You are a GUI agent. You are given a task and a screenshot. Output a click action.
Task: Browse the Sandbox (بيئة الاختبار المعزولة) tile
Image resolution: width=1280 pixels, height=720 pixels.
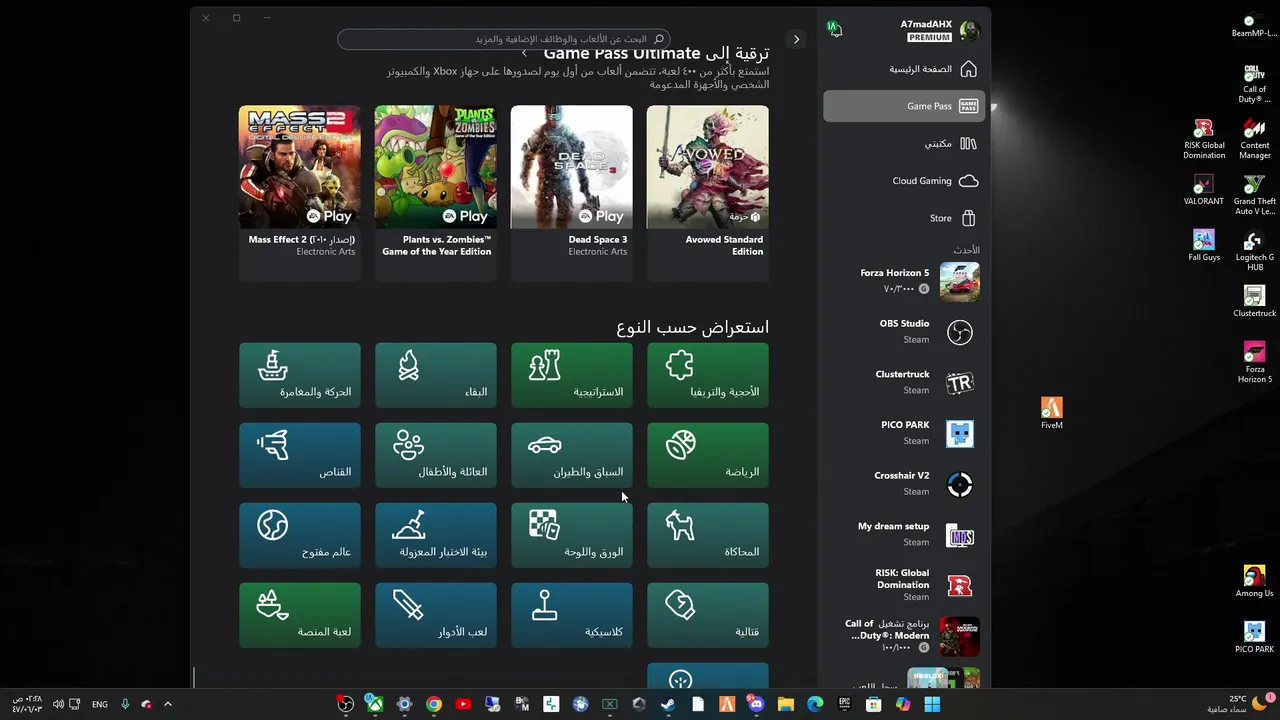(436, 535)
